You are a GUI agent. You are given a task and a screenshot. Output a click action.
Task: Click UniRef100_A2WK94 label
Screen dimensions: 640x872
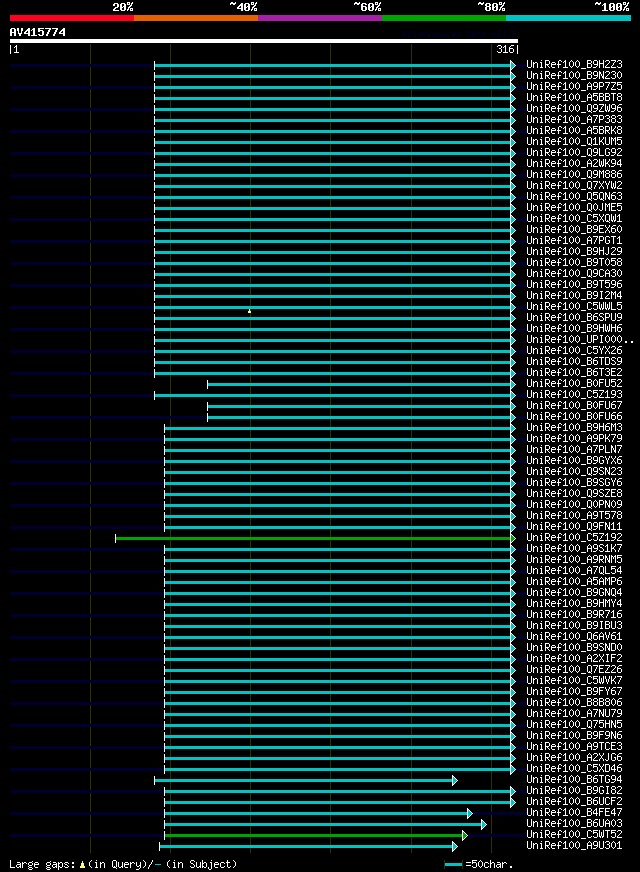tap(574, 164)
